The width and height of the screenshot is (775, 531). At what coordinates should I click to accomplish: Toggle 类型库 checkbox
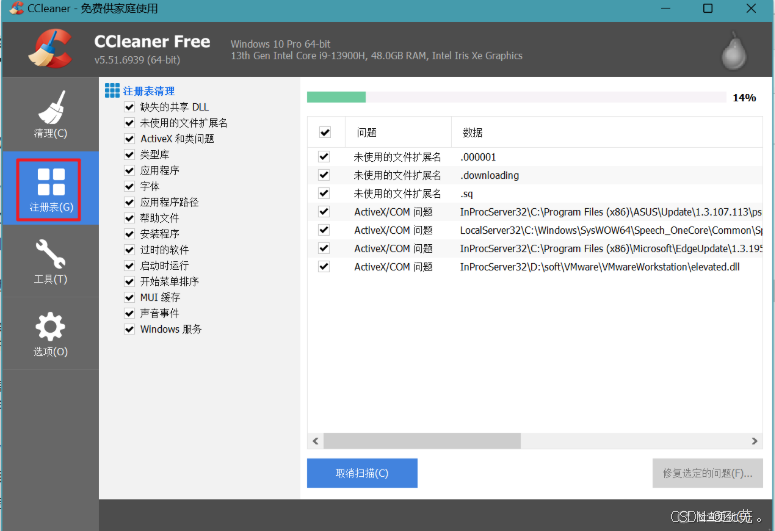[129, 154]
